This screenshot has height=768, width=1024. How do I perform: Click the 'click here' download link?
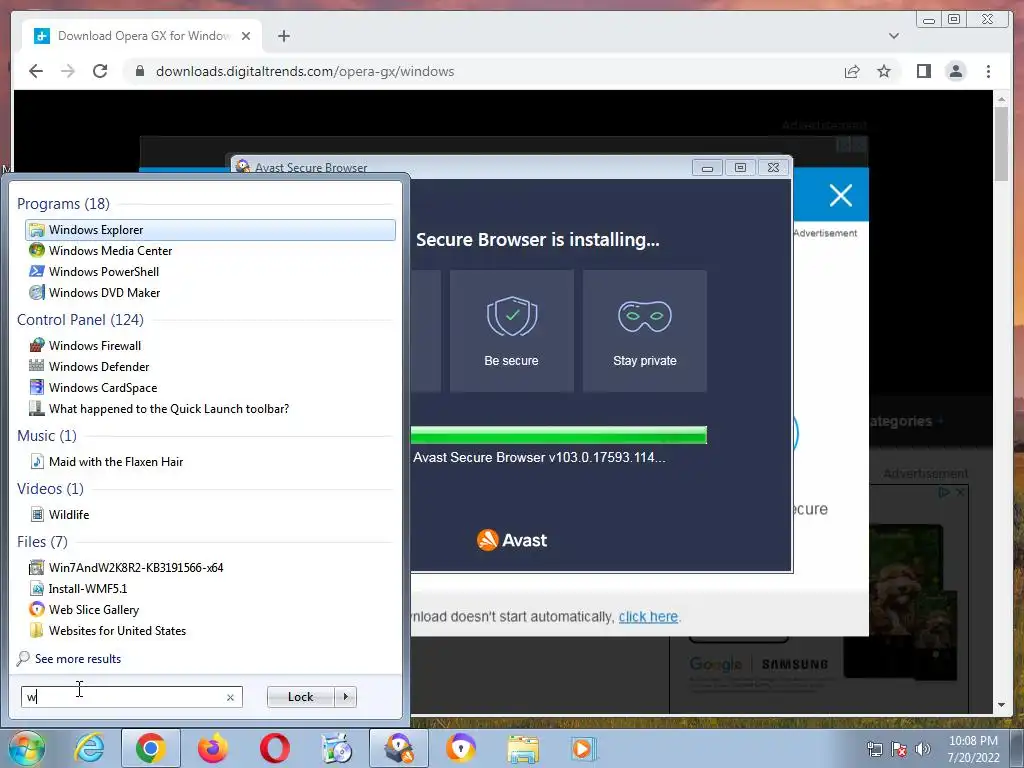648,616
